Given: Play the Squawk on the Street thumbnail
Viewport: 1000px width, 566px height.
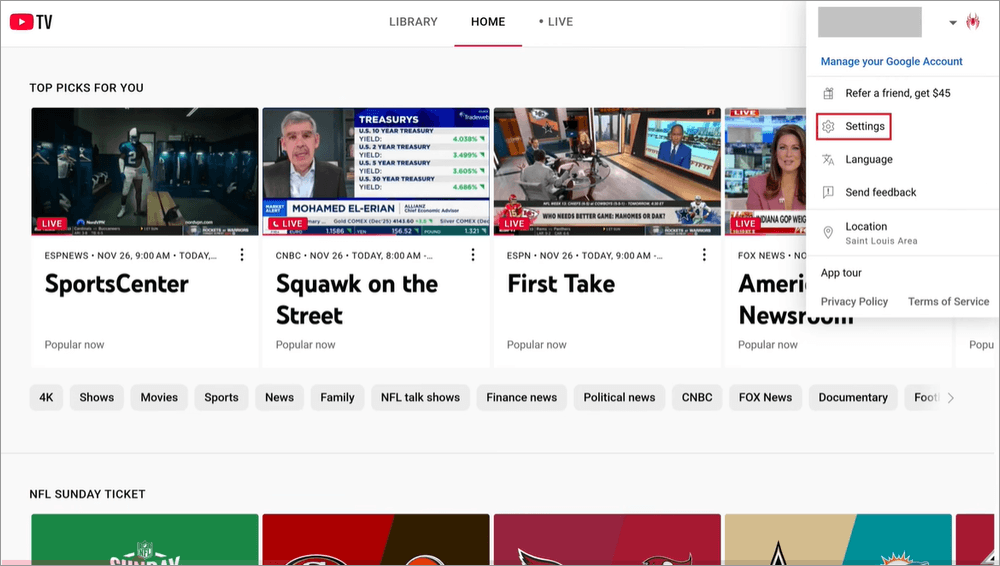Looking at the screenshot, I should [x=376, y=172].
